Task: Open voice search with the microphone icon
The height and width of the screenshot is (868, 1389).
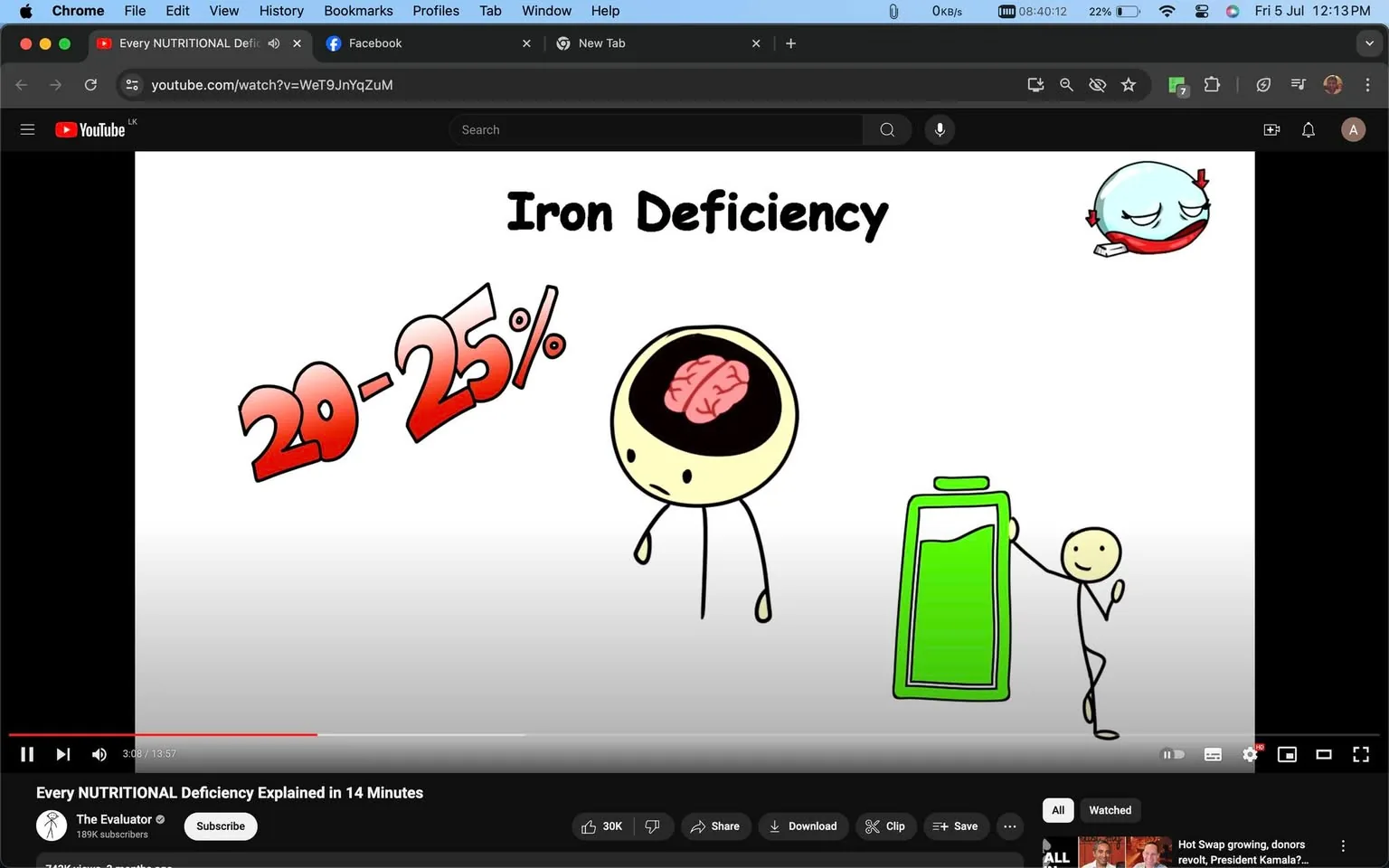Action: tap(940, 129)
